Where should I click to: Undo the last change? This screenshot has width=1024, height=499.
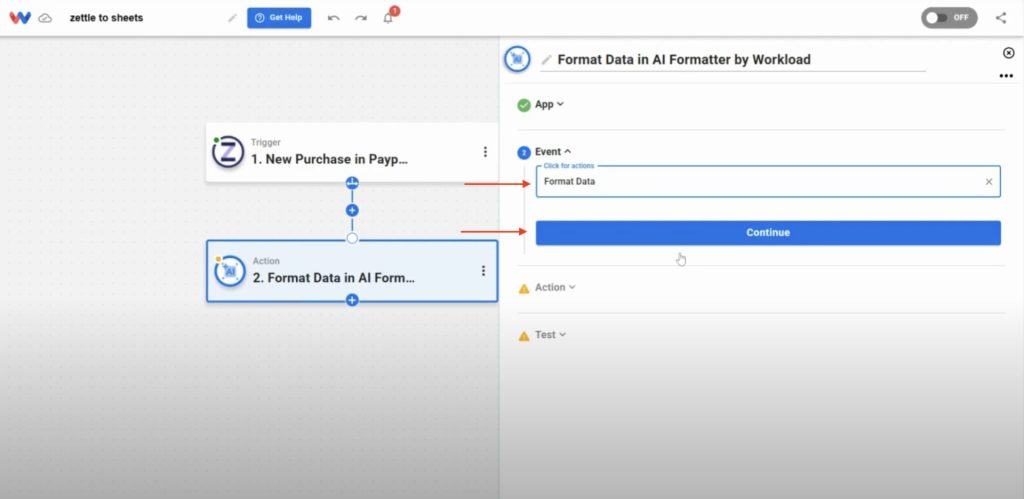pos(334,18)
